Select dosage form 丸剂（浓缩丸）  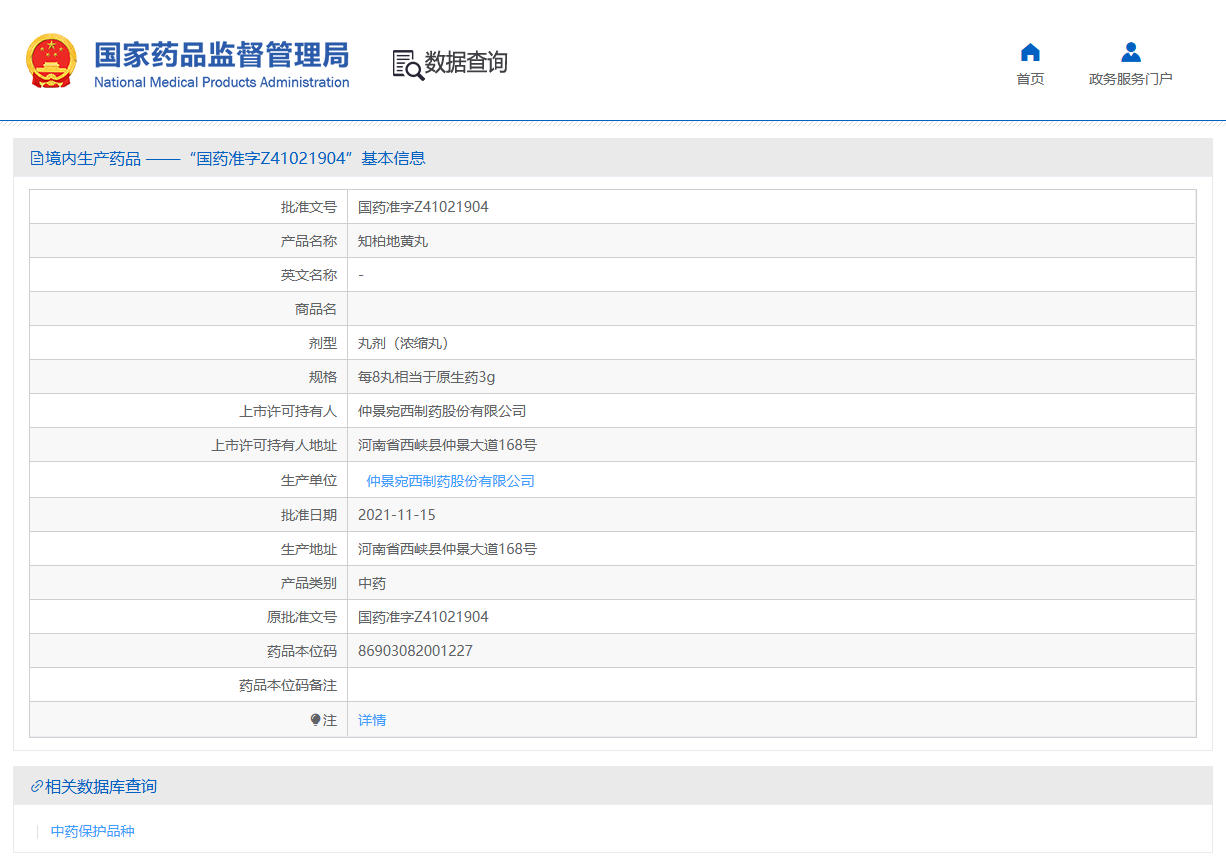click(x=403, y=343)
